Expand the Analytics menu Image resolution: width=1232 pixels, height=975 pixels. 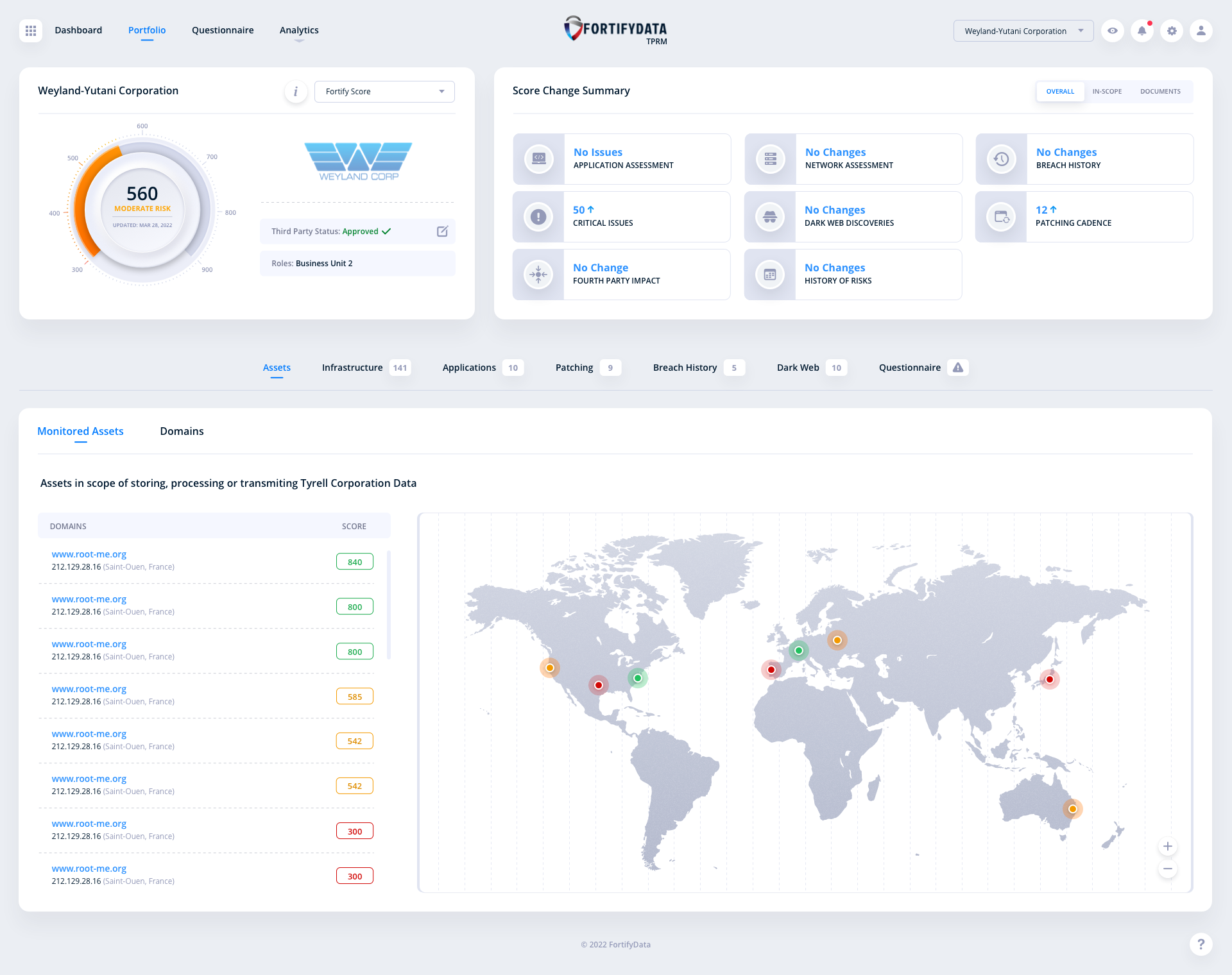299,30
